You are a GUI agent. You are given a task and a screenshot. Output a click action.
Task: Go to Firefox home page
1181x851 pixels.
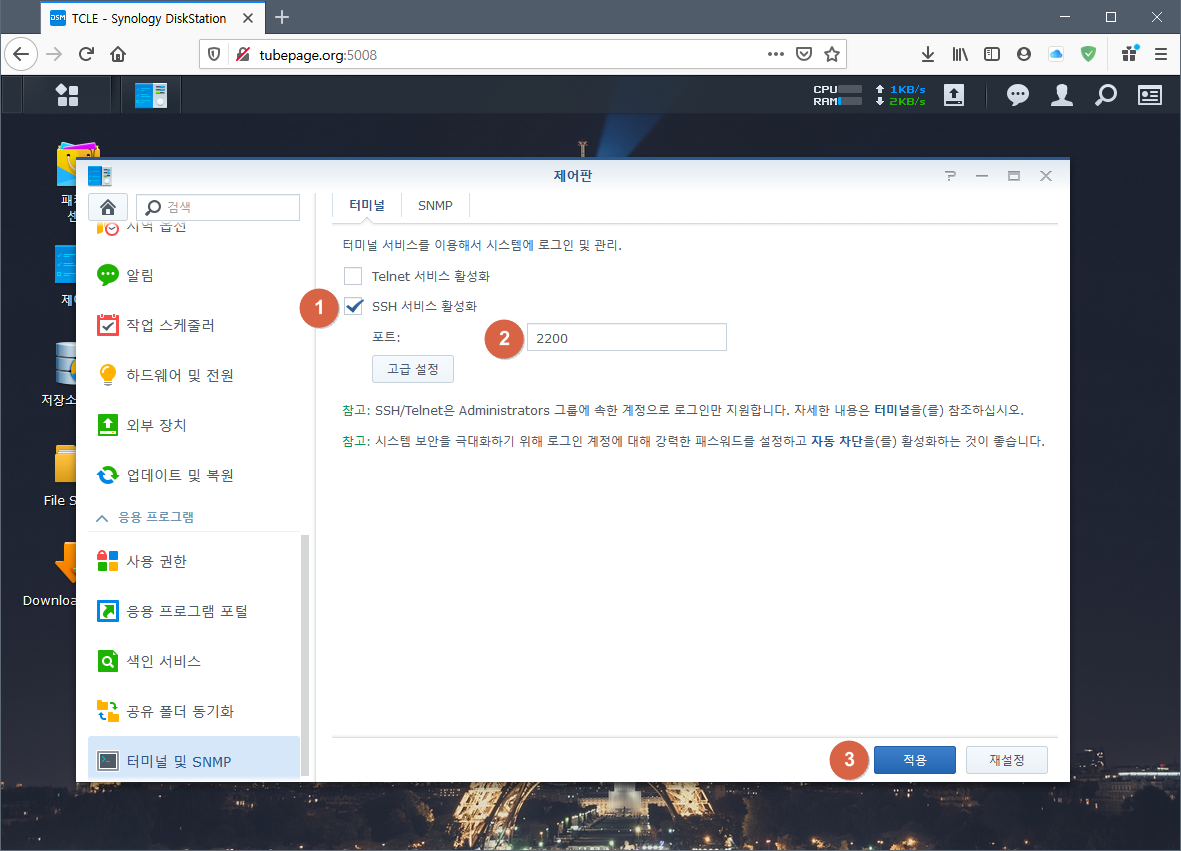117,54
